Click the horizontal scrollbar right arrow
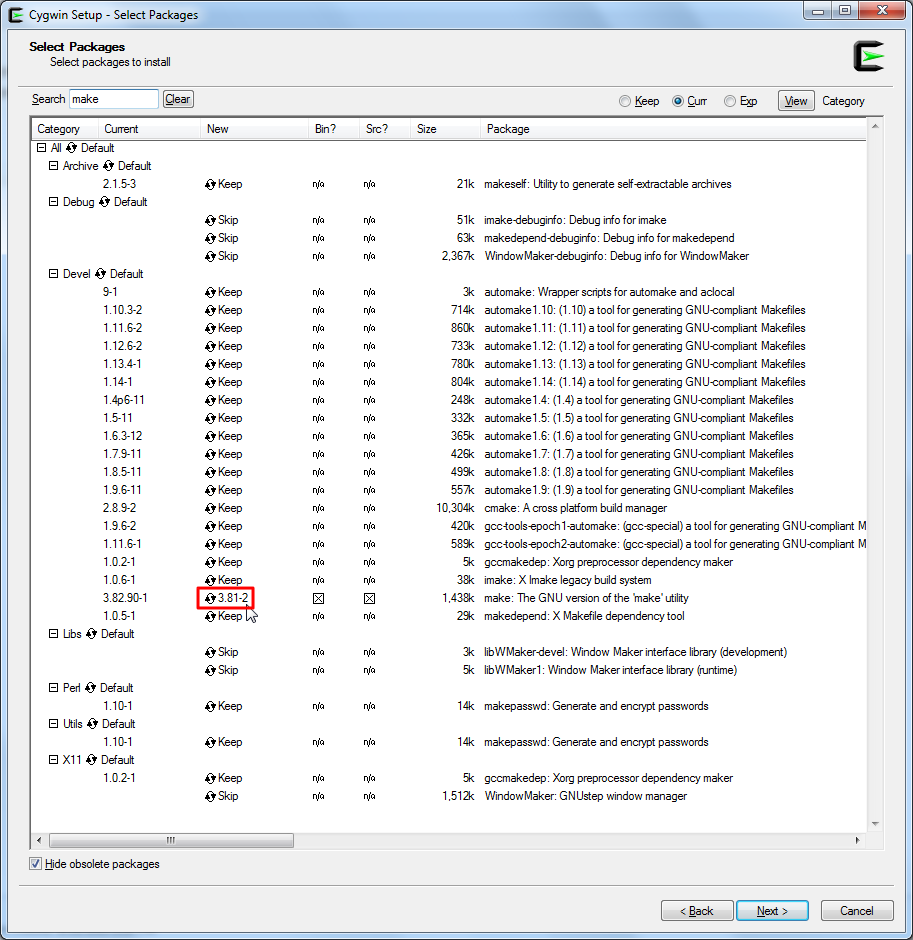The height and width of the screenshot is (940, 913). click(x=857, y=840)
